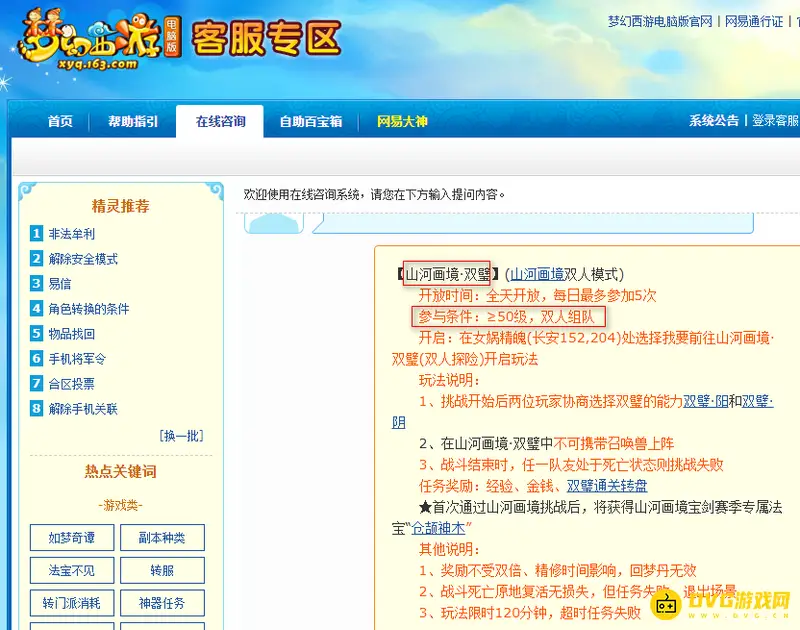Open recommended item 解除安全模式

pyautogui.click(x=83, y=259)
